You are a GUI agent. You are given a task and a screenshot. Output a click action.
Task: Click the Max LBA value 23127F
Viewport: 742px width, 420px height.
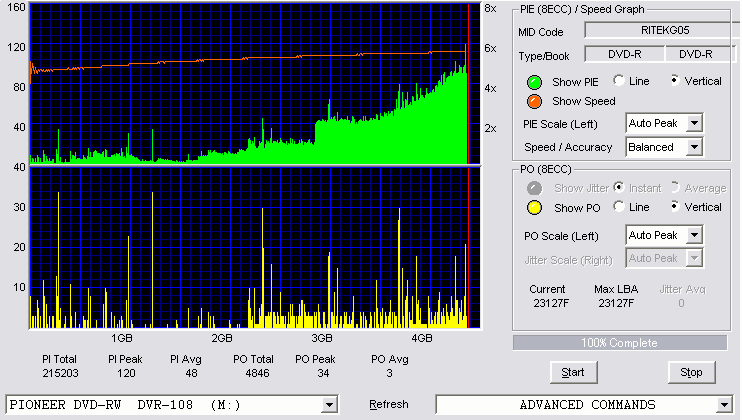coord(616,303)
